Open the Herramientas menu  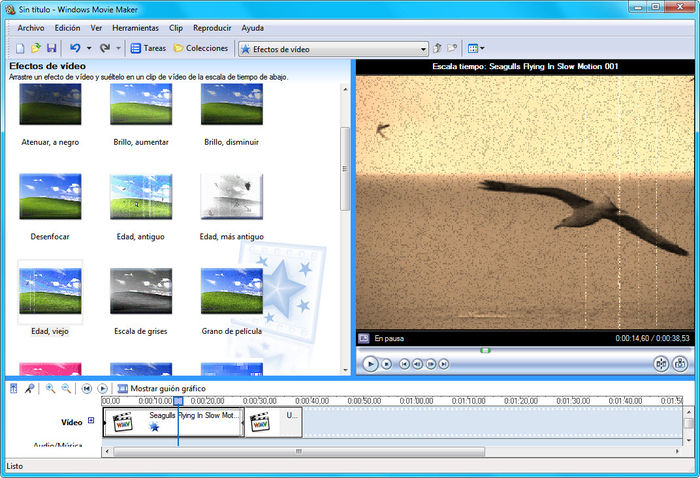tap(134, 28)
